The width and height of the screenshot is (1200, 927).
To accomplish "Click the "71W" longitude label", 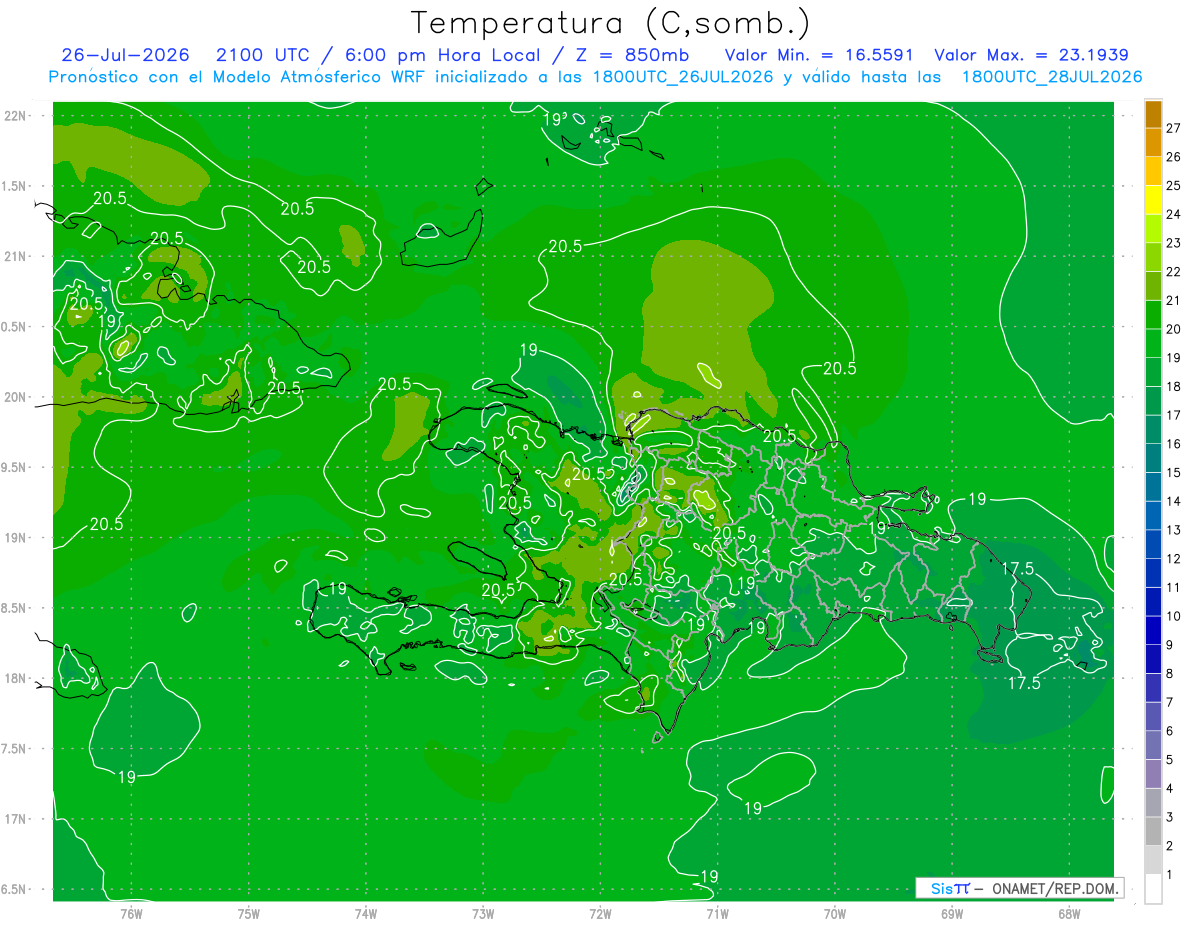I will point(717,913).
